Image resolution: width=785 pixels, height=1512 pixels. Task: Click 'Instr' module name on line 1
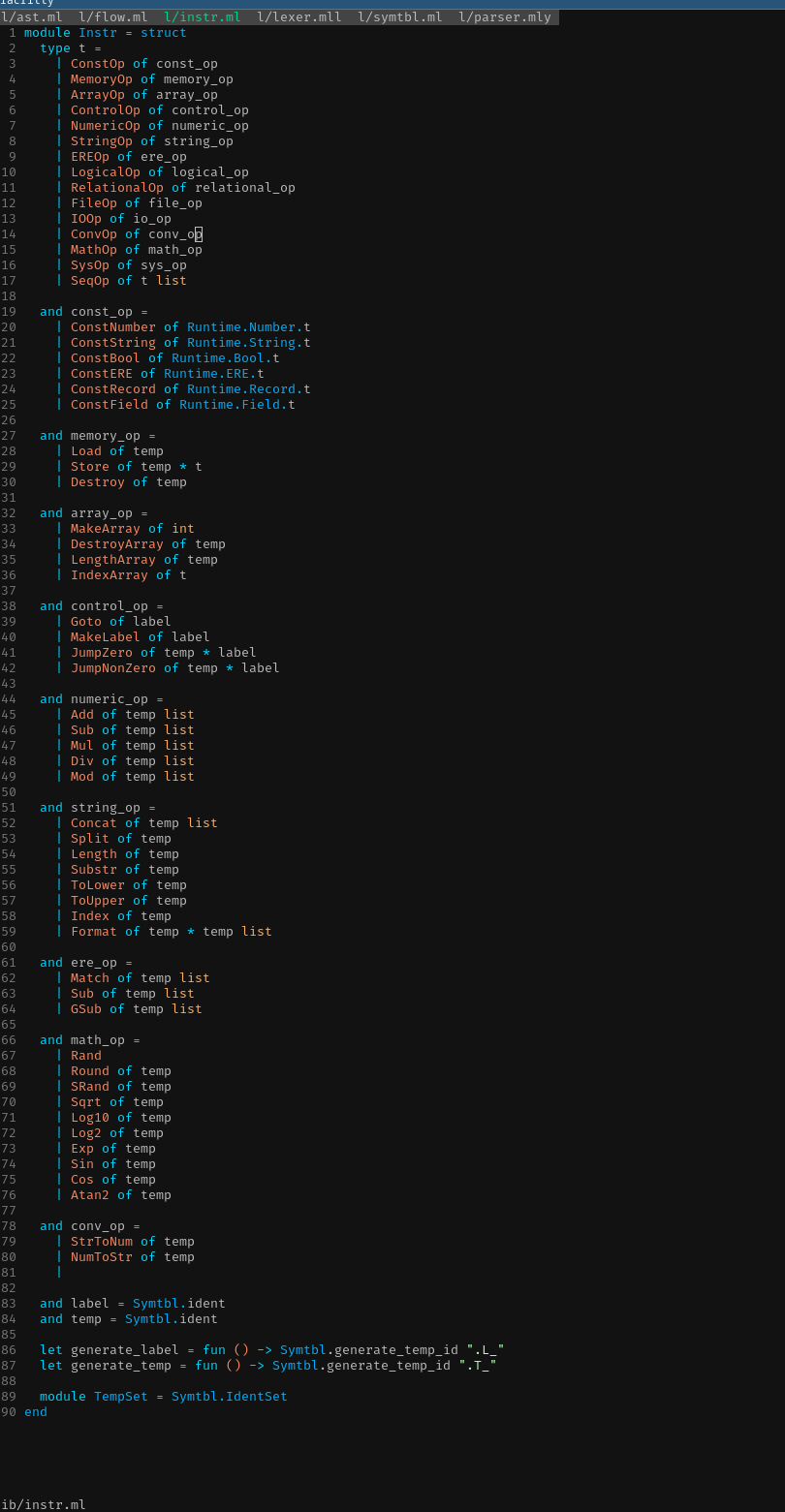click(x=98, y=33)
